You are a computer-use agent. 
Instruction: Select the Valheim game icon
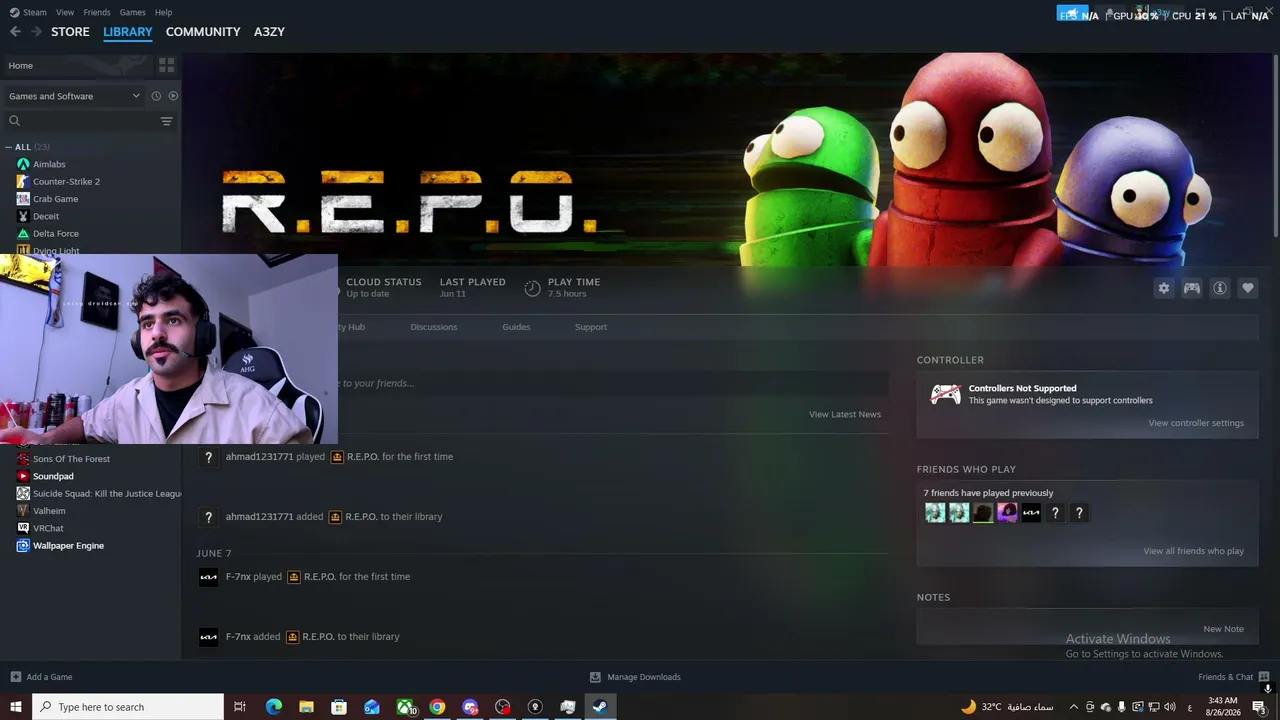(23, 511)
